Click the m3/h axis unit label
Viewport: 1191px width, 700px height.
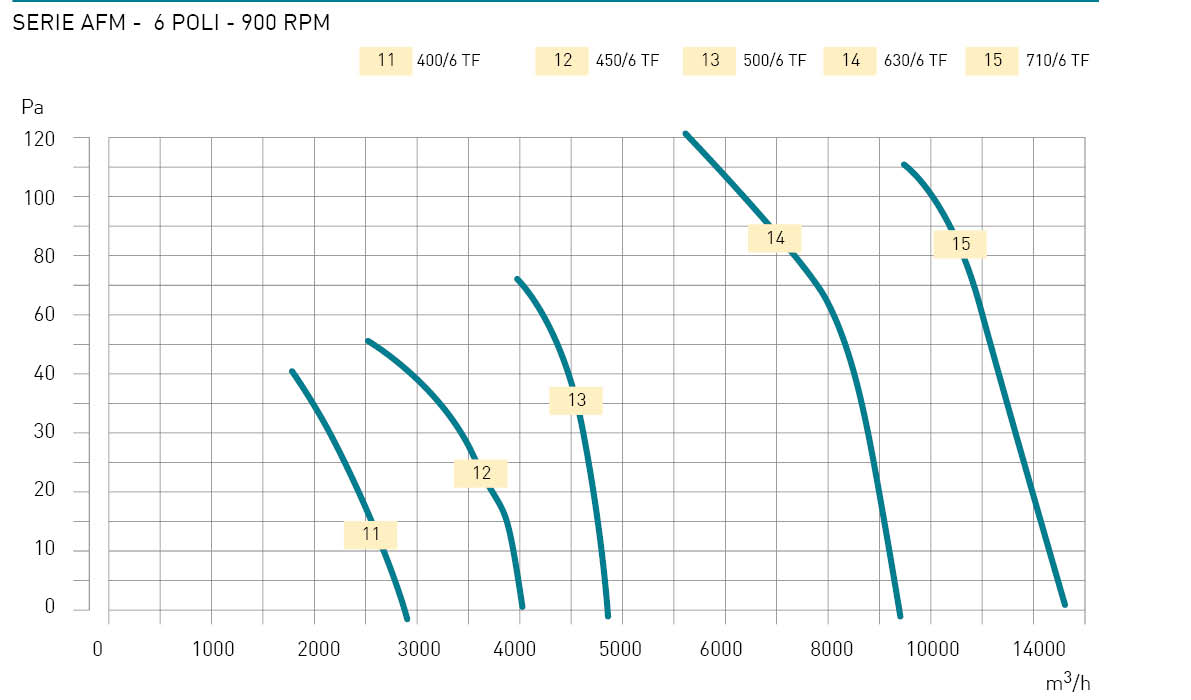click(1068, 681)
